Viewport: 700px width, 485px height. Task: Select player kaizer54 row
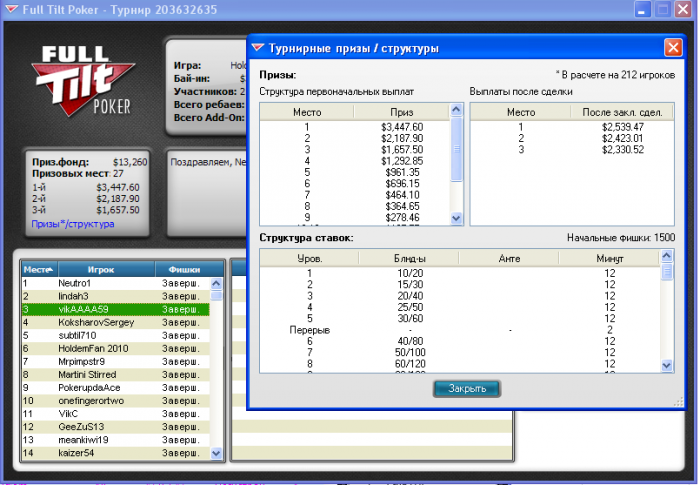[116, 453]
